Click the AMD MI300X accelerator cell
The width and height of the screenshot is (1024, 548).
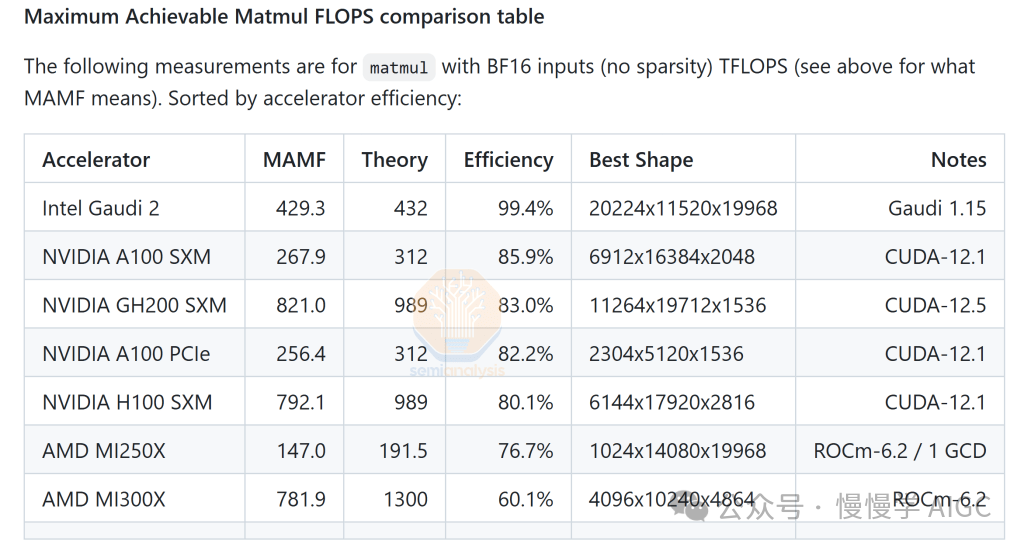coord(104,499)
